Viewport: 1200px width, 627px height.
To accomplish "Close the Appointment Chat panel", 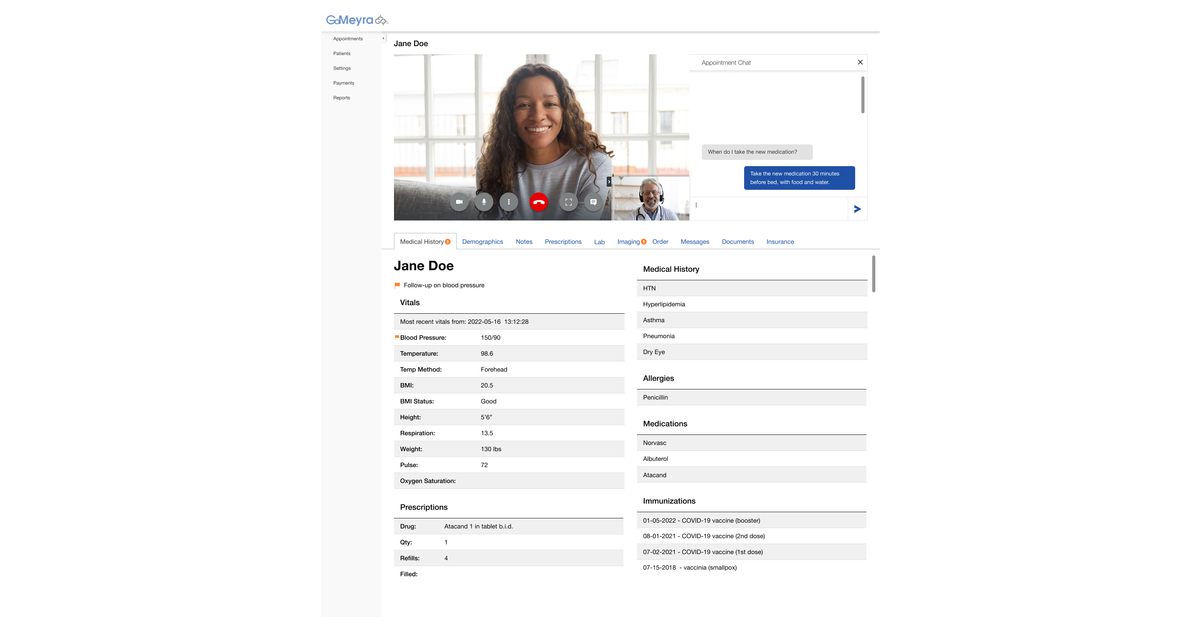I will tap(860, 62).
